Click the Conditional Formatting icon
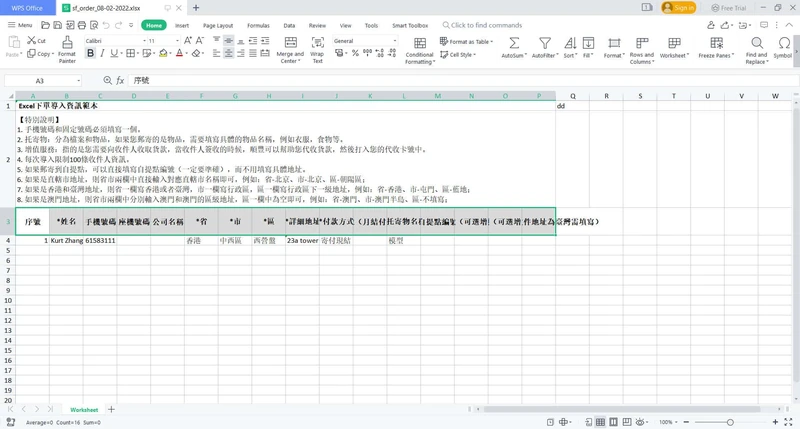 pyautogui.click(x=420, y=43)
